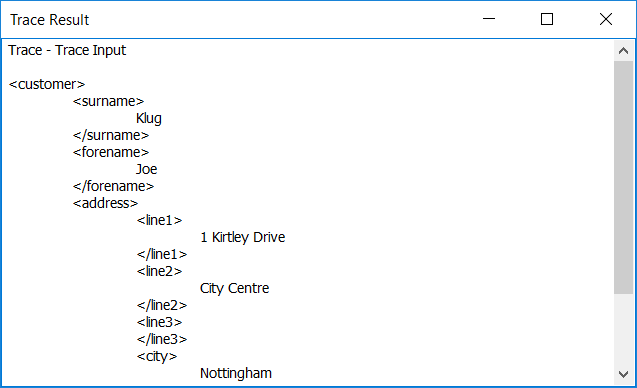The image size is (637, 388).
Task: Click the opening surname tag
Action: (108, 101)
